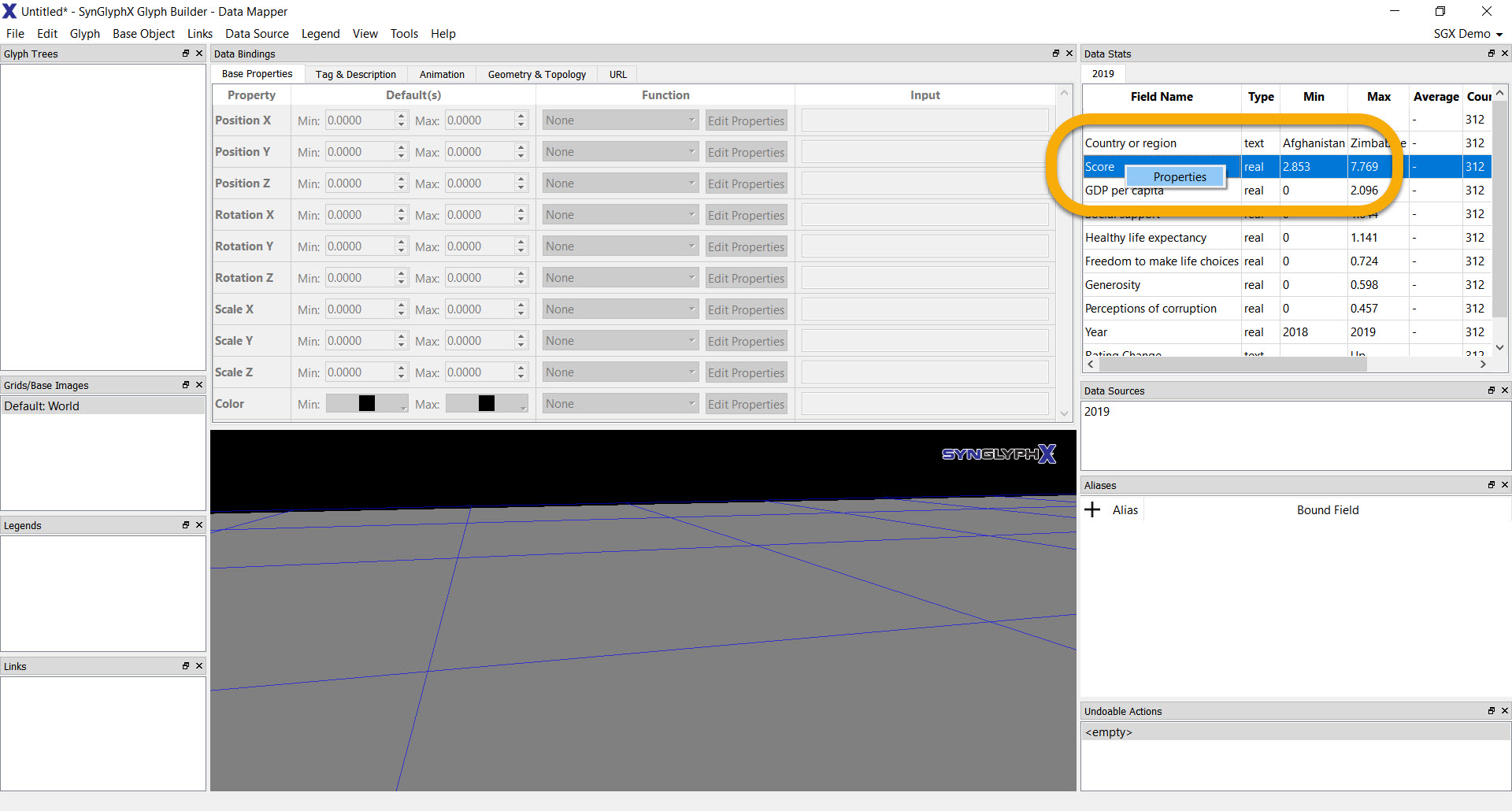Viewport: 1512px width, 811px height.
Task: Open Position Y function dropdown
Action: (x=621, y=152)
